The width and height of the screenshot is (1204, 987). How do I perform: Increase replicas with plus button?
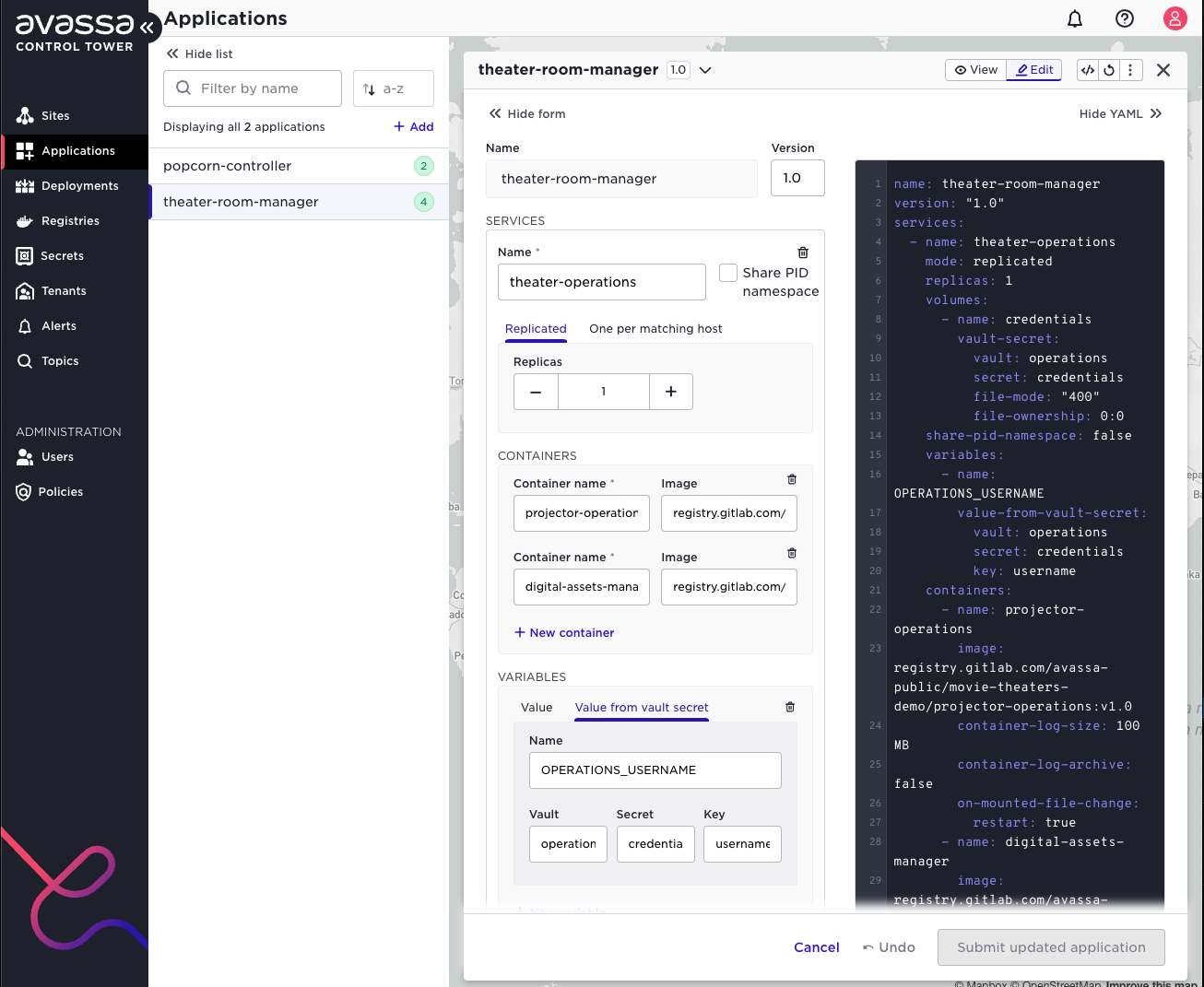[671, 392]
